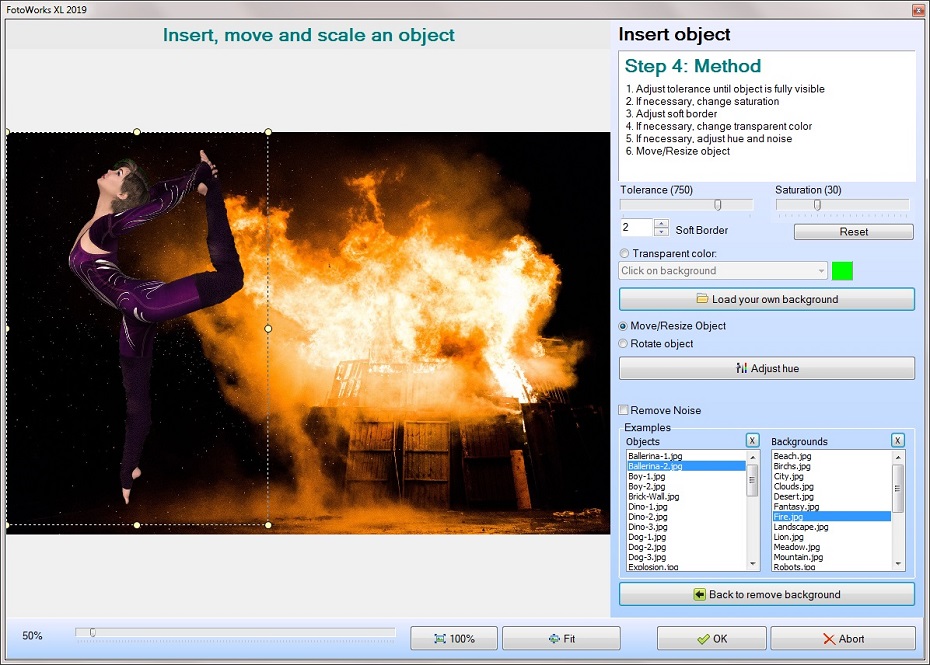The width and height of the screenshot is (930, 665).
Task: Click the green transparent color swatch
Action: (842, 270)
